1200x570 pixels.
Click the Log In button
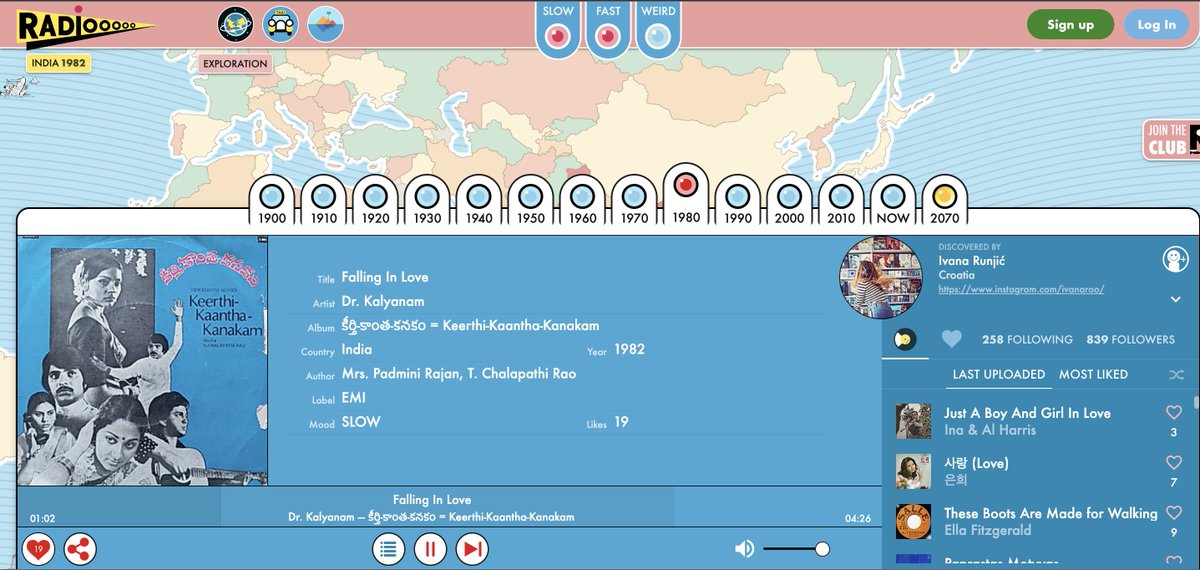coord(1156,25)
